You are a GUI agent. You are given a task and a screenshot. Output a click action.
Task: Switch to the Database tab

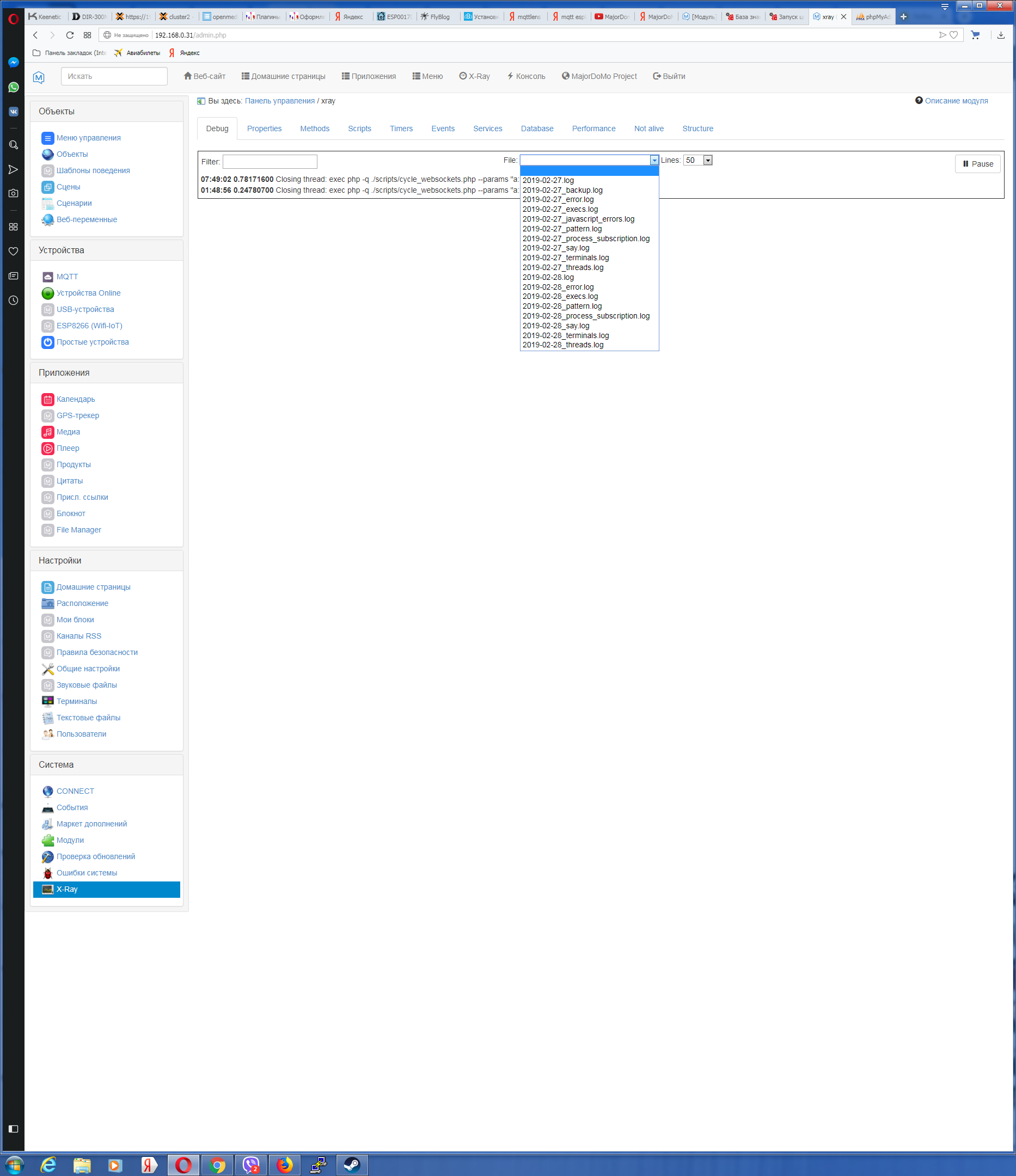pyautogui.click(x=536, y=128)
